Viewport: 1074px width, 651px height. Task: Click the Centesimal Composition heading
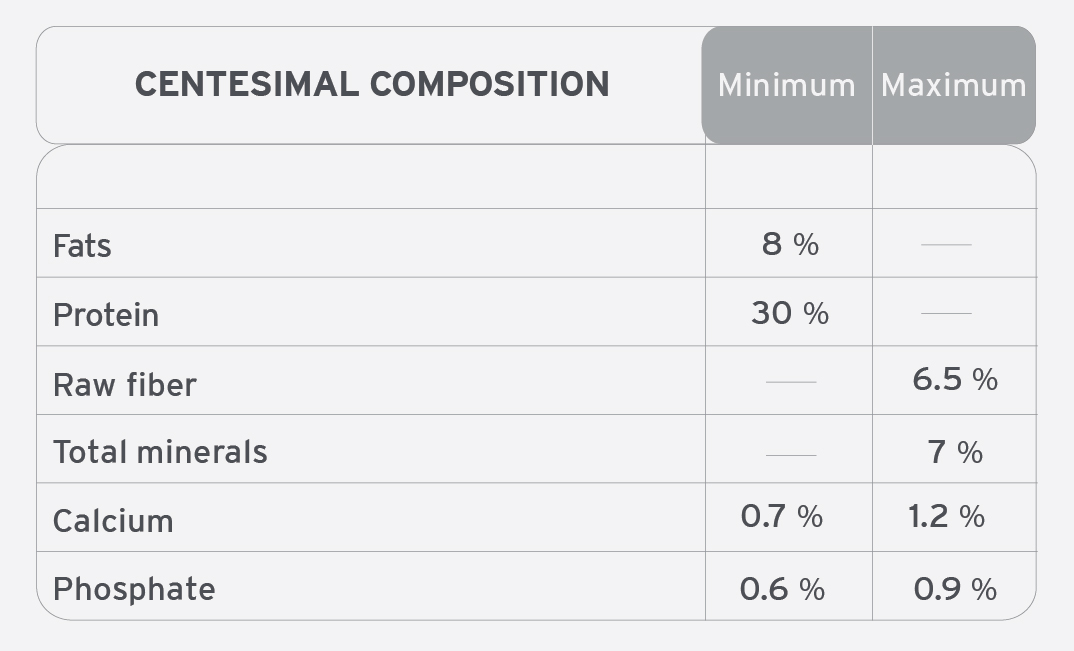point(372,84)
